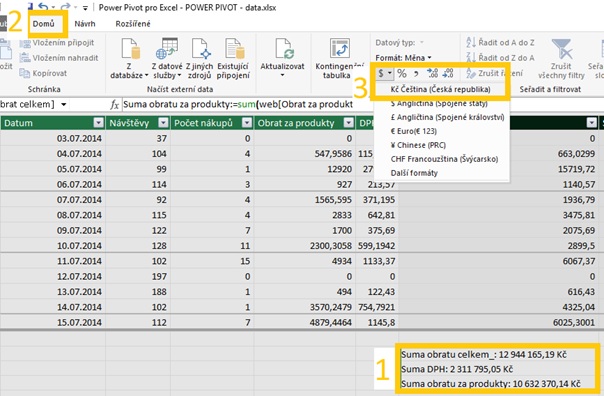Viewport: 604px width, 396px height.
Task: Click Vložením připojit in clipboard group
Action: pyautogui.click(x=57, y=43)
